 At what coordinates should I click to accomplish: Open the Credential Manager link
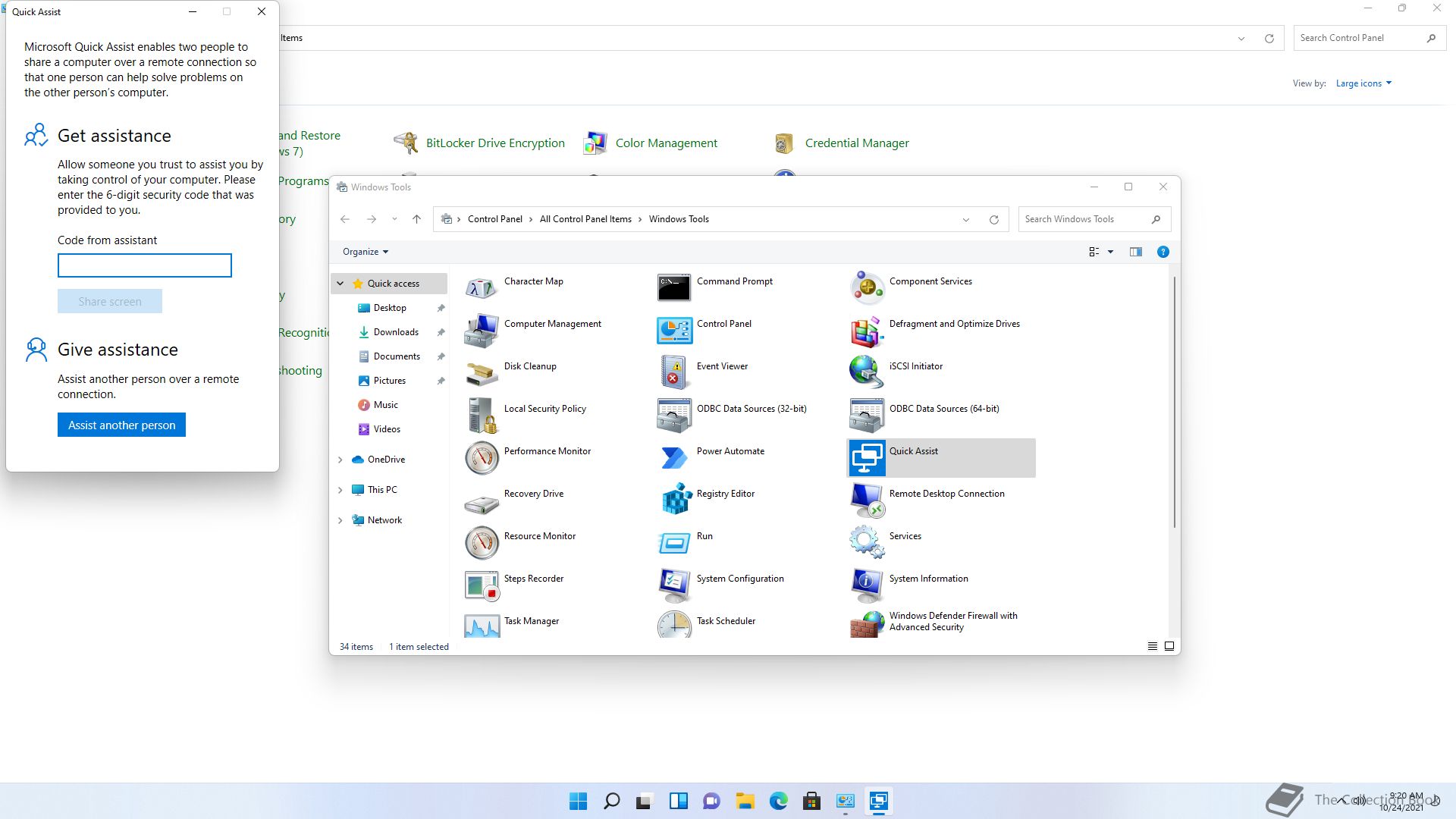(x=856, y=143)
